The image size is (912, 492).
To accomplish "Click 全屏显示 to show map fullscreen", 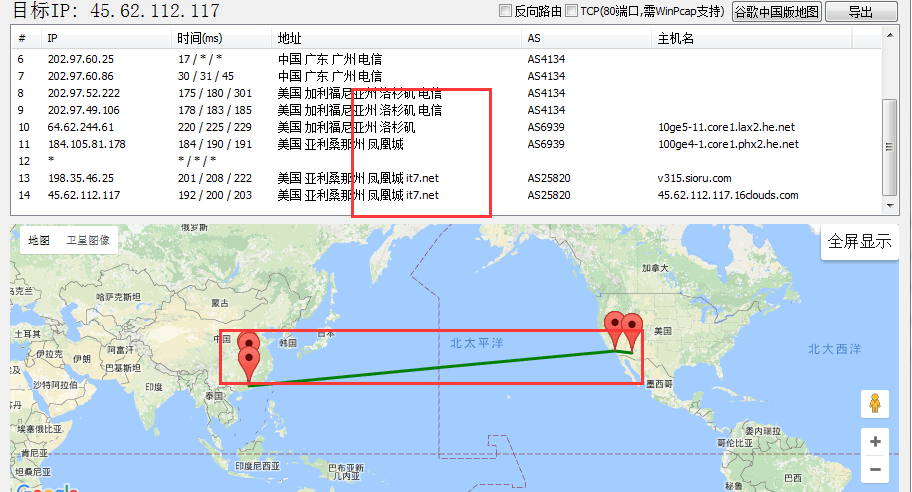I will point(859,242).
